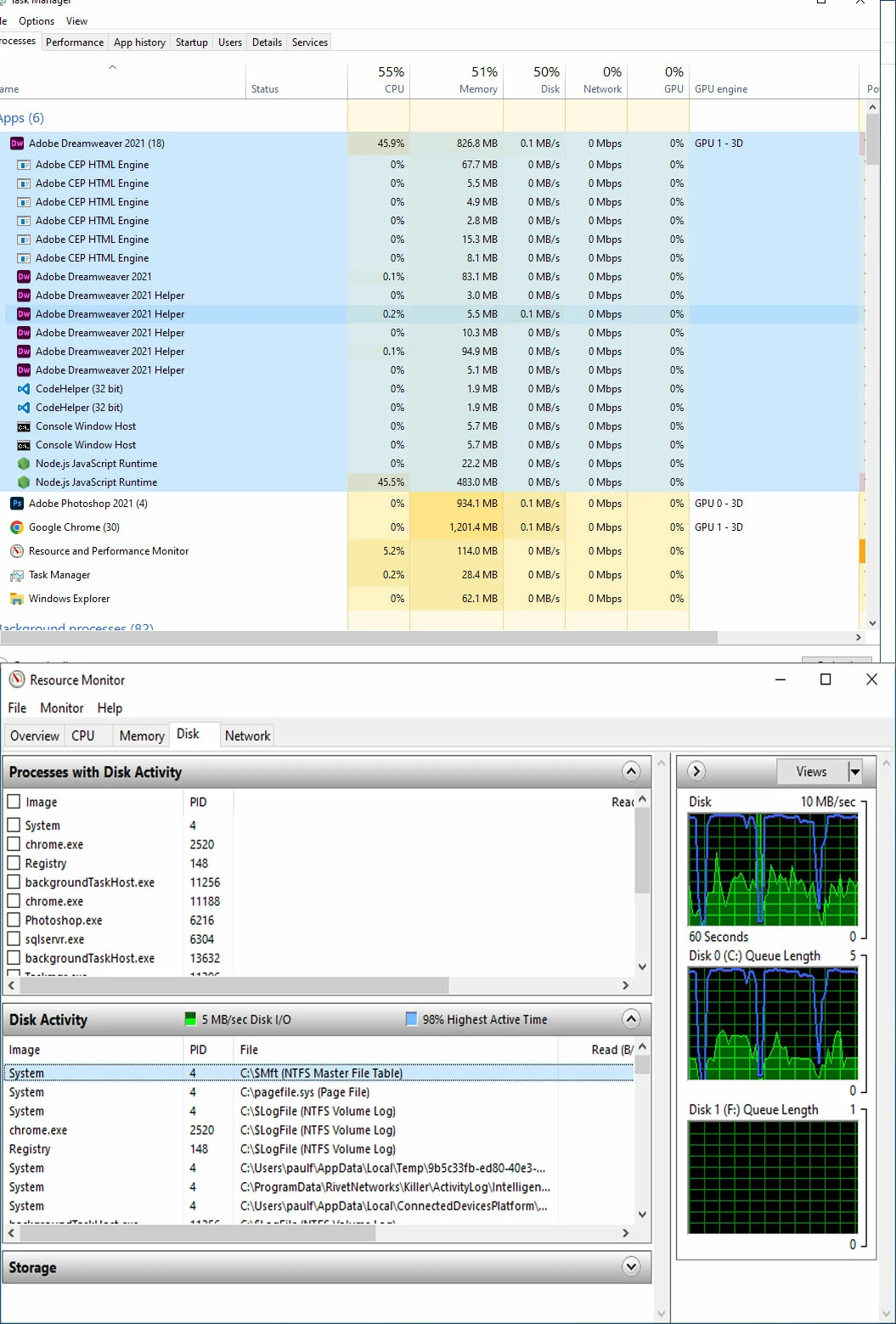896x1324 pixels.
Task: Click the Task Manager process icon
Action: [17, 575]
